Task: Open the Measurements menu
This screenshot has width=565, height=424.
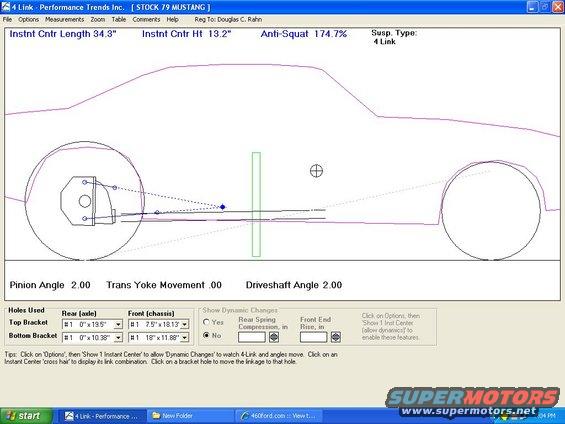Action: pyautogui.click(x=64, y=19)
